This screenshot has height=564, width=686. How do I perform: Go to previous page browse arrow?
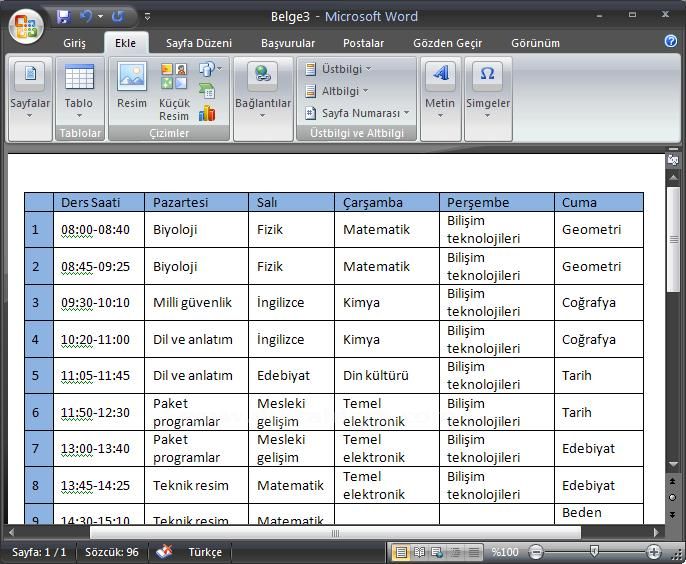tap(673, 481)
